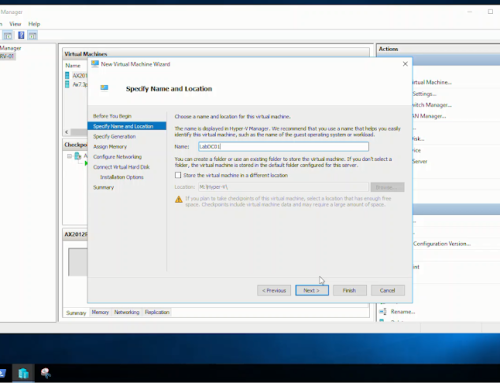This screenshot has width=500, height=383.
Task: Jump to the wizard Summary step
Action: pos(103,187)
